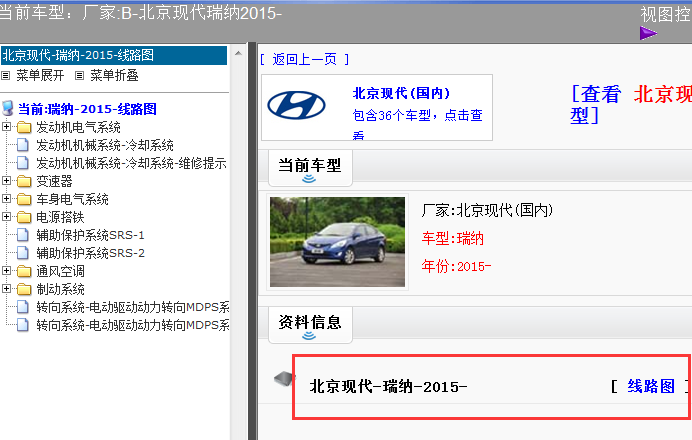The height and width of the screenshot is (440, 692).
Task: Click the document icon for 冷却系统-维修提示
Action: [x=23, y=163]
